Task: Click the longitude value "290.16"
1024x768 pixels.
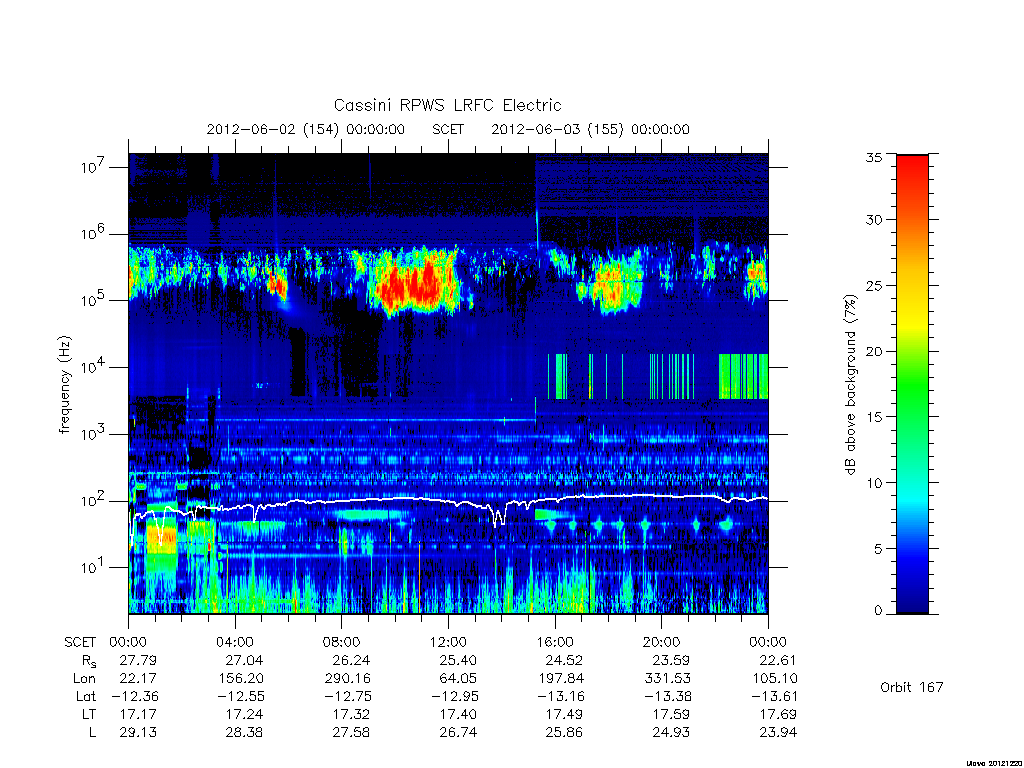Action: coord(347,679)
